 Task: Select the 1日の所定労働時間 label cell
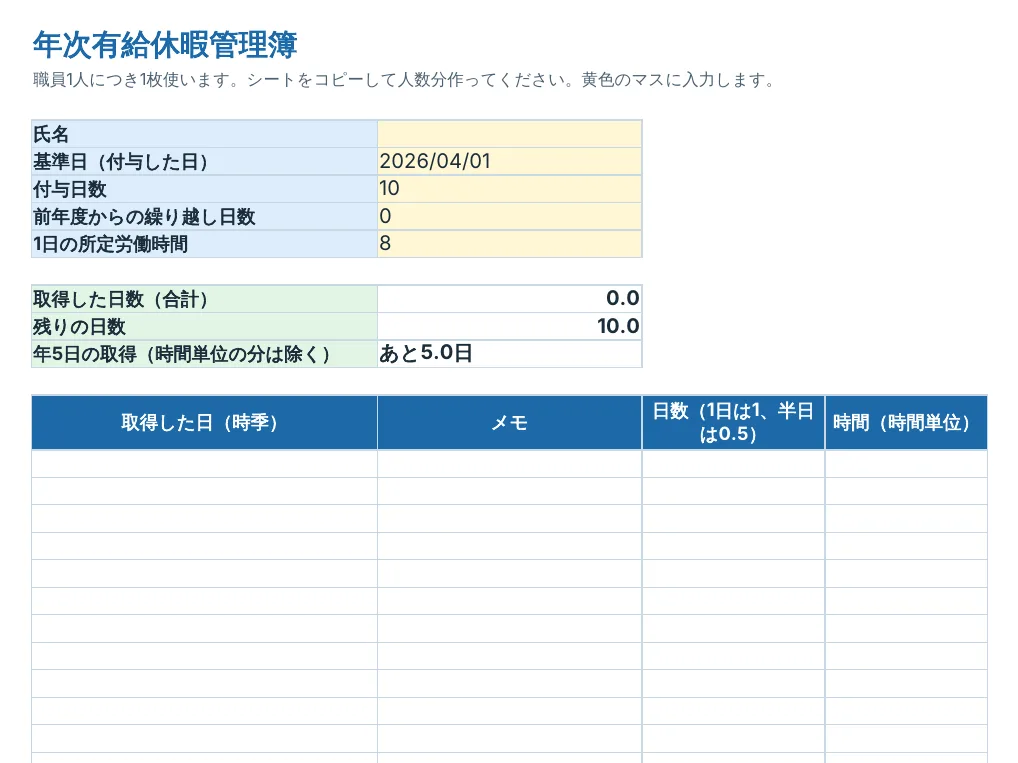[205, 244]
